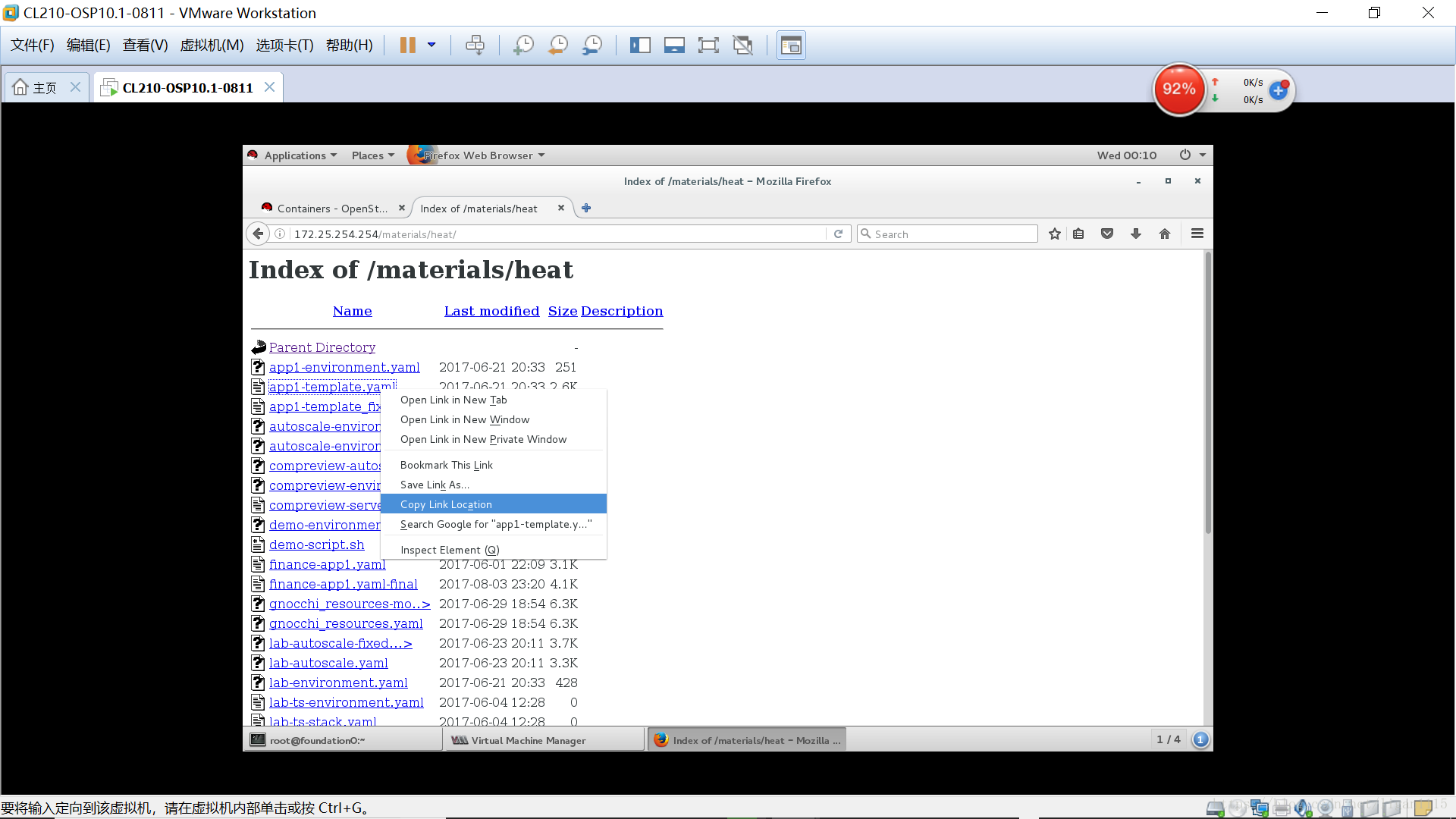Viewport: 1456px width, 819px height.
Task: Suspend the virtual machine with the pause icon
Action: [x=409, y=45]
